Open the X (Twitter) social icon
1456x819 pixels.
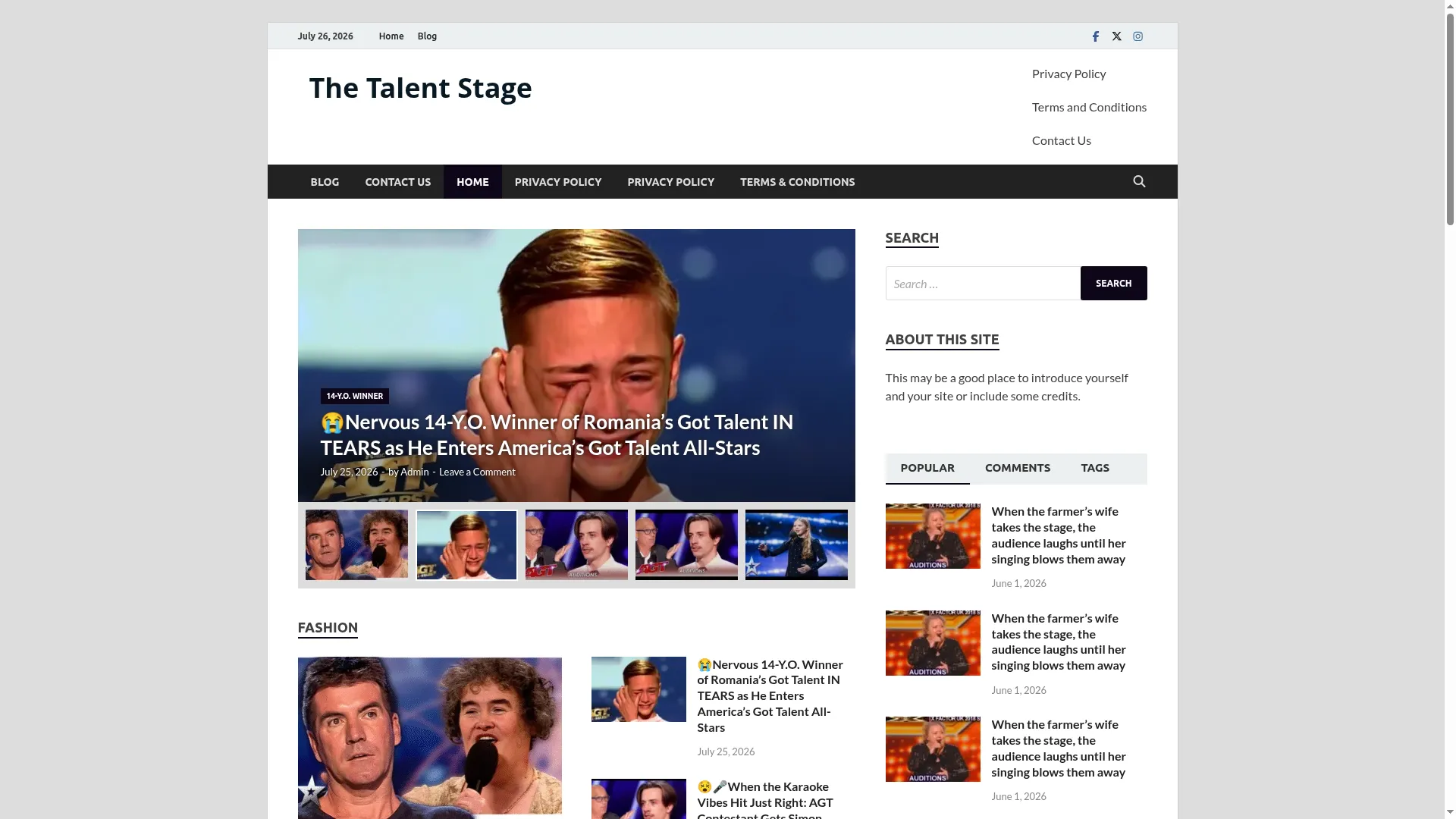pos(1116,36)
